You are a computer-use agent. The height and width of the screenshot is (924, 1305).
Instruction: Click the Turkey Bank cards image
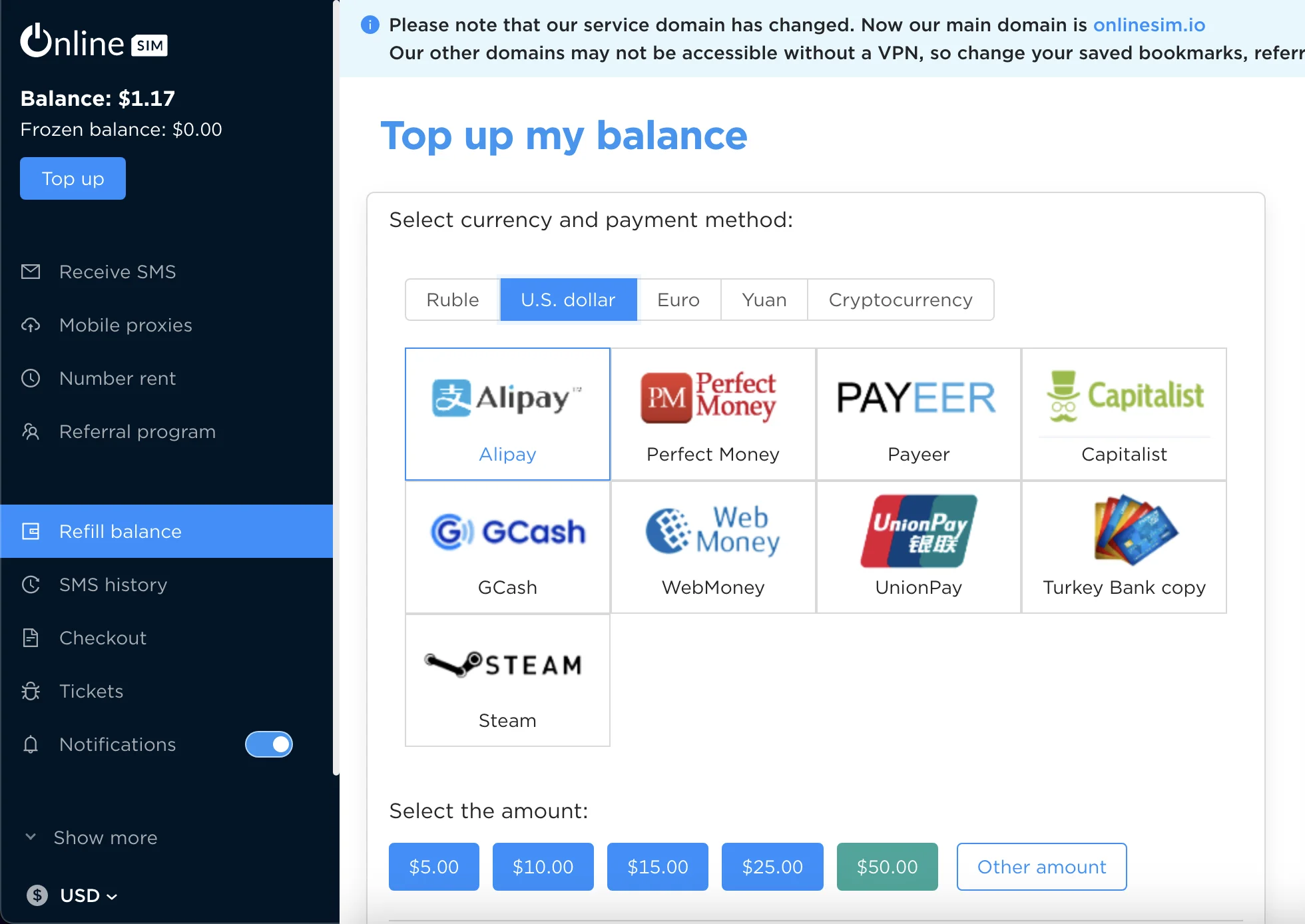click(1136, 529)
